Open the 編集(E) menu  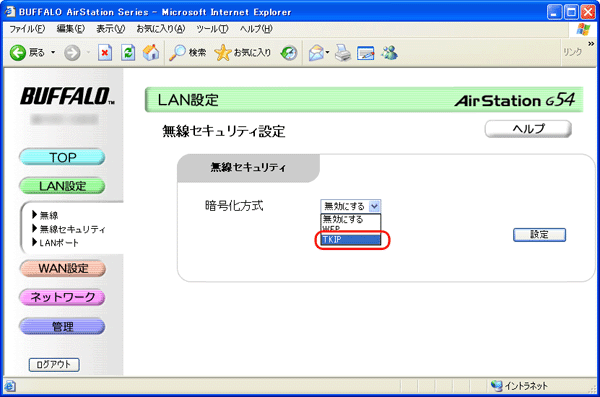click(71, 29)
